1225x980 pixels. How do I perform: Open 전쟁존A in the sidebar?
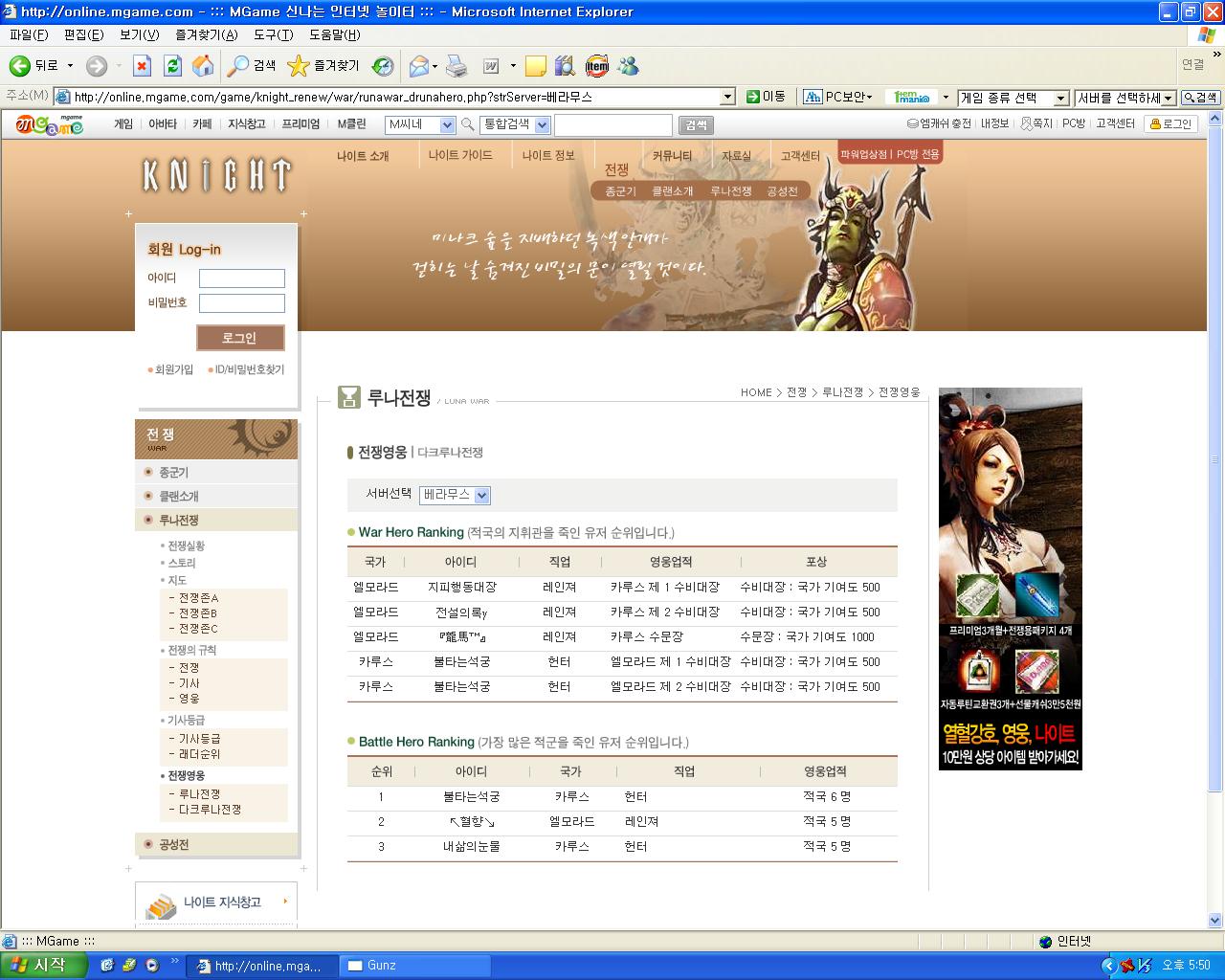pyautogui.click(x=198, y=598)
